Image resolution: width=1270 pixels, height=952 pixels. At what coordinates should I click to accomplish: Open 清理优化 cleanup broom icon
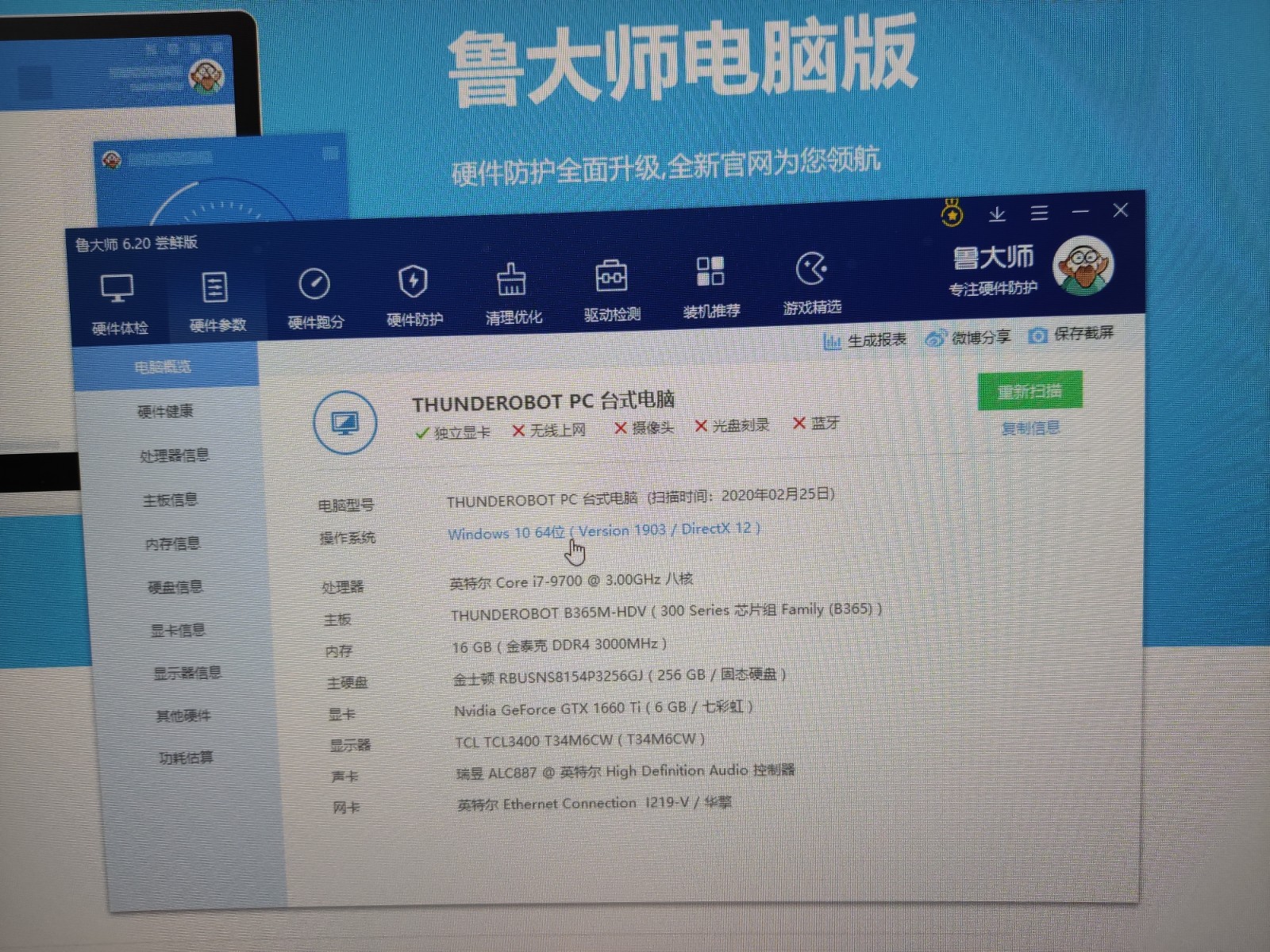[512, 279]
